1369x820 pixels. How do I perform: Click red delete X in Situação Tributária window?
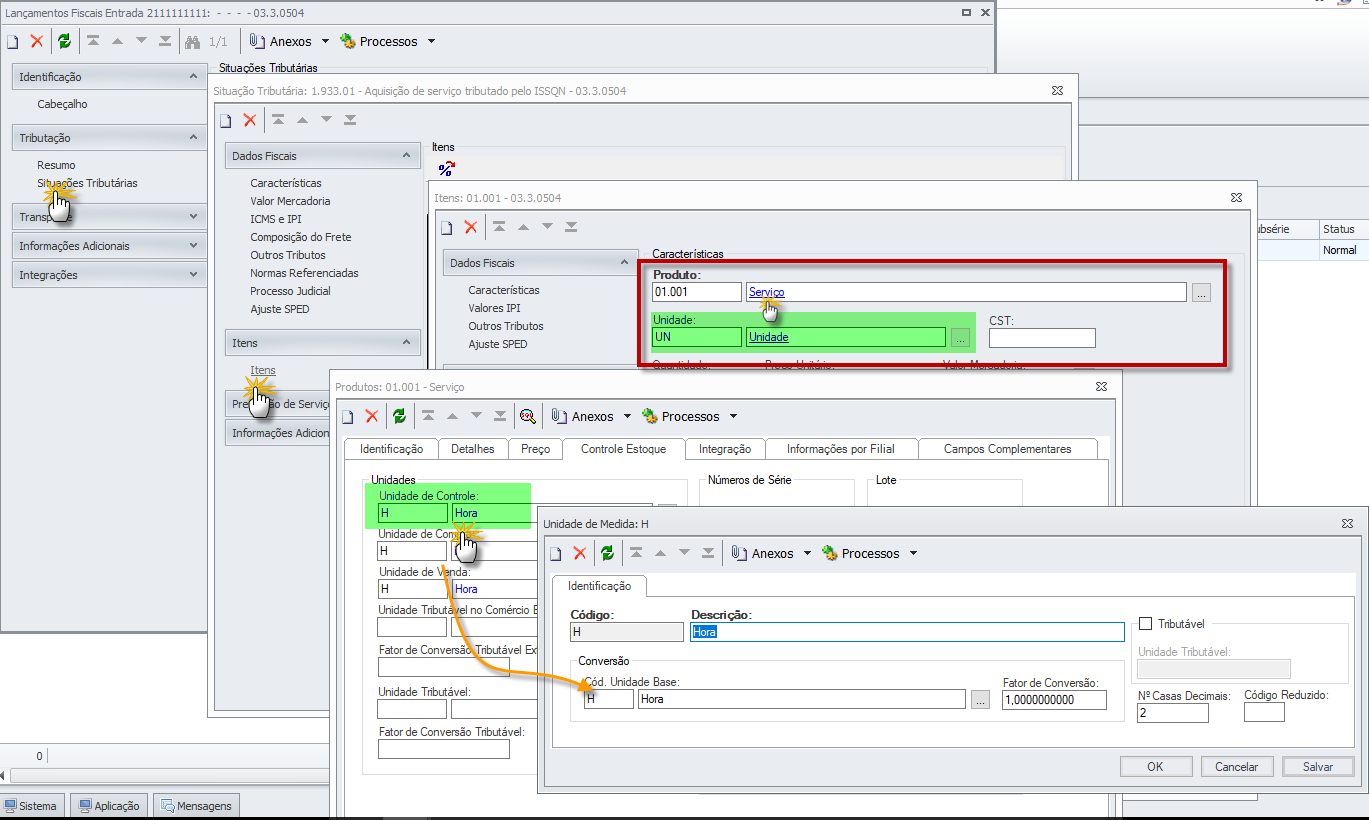[x=250, y=120]
